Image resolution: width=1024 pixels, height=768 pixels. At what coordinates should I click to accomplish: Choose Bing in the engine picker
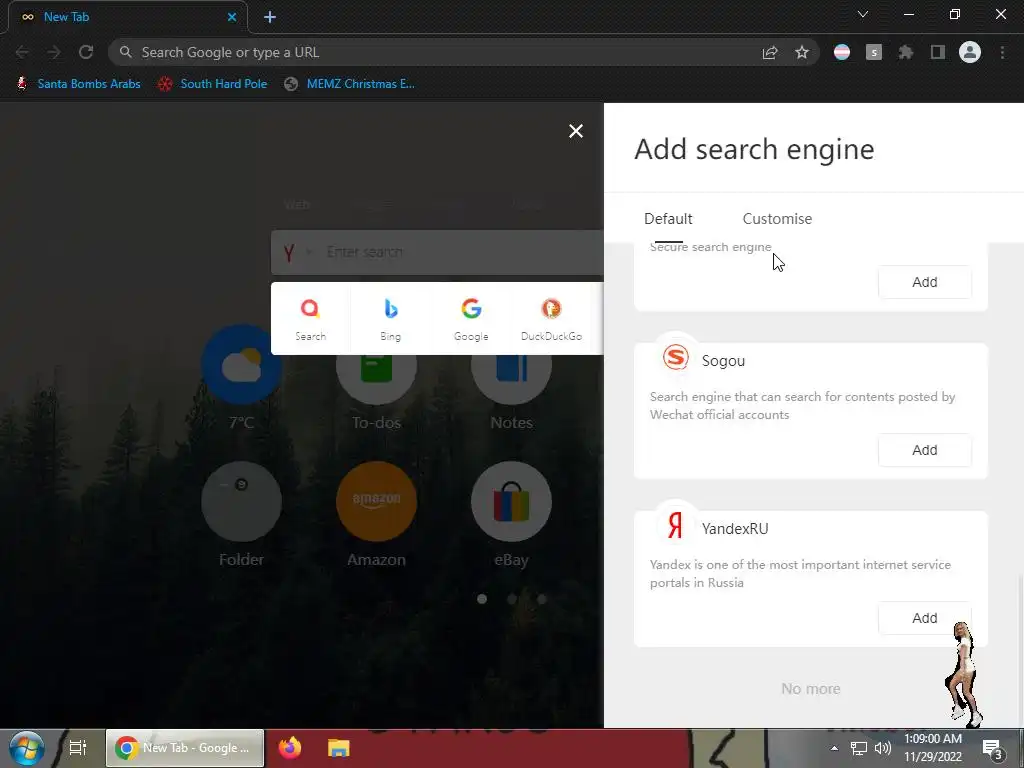click(x=391, y=319)
